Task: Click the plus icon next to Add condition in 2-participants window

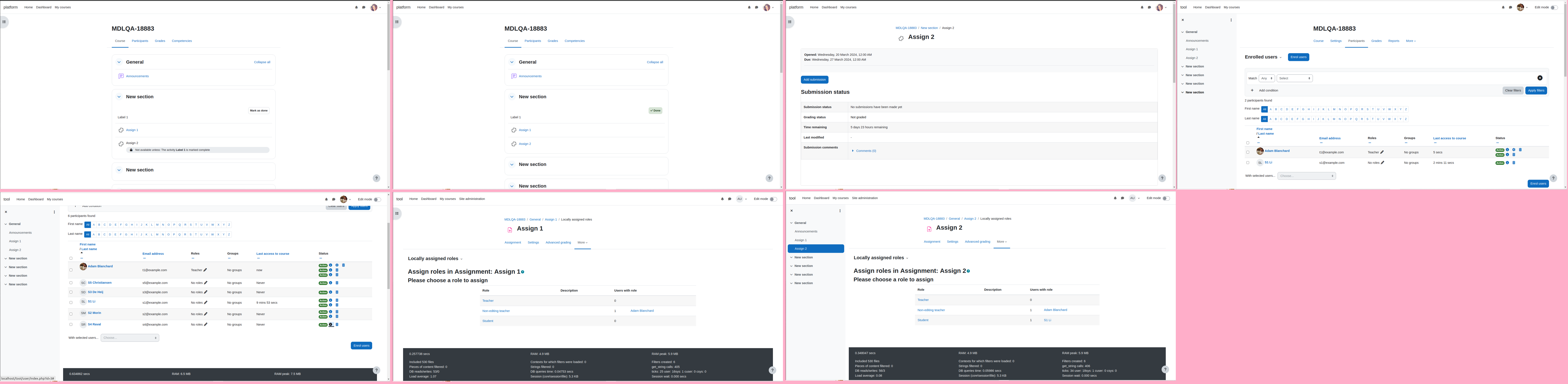Action: pyautogui.click(x=1252, y=90)
